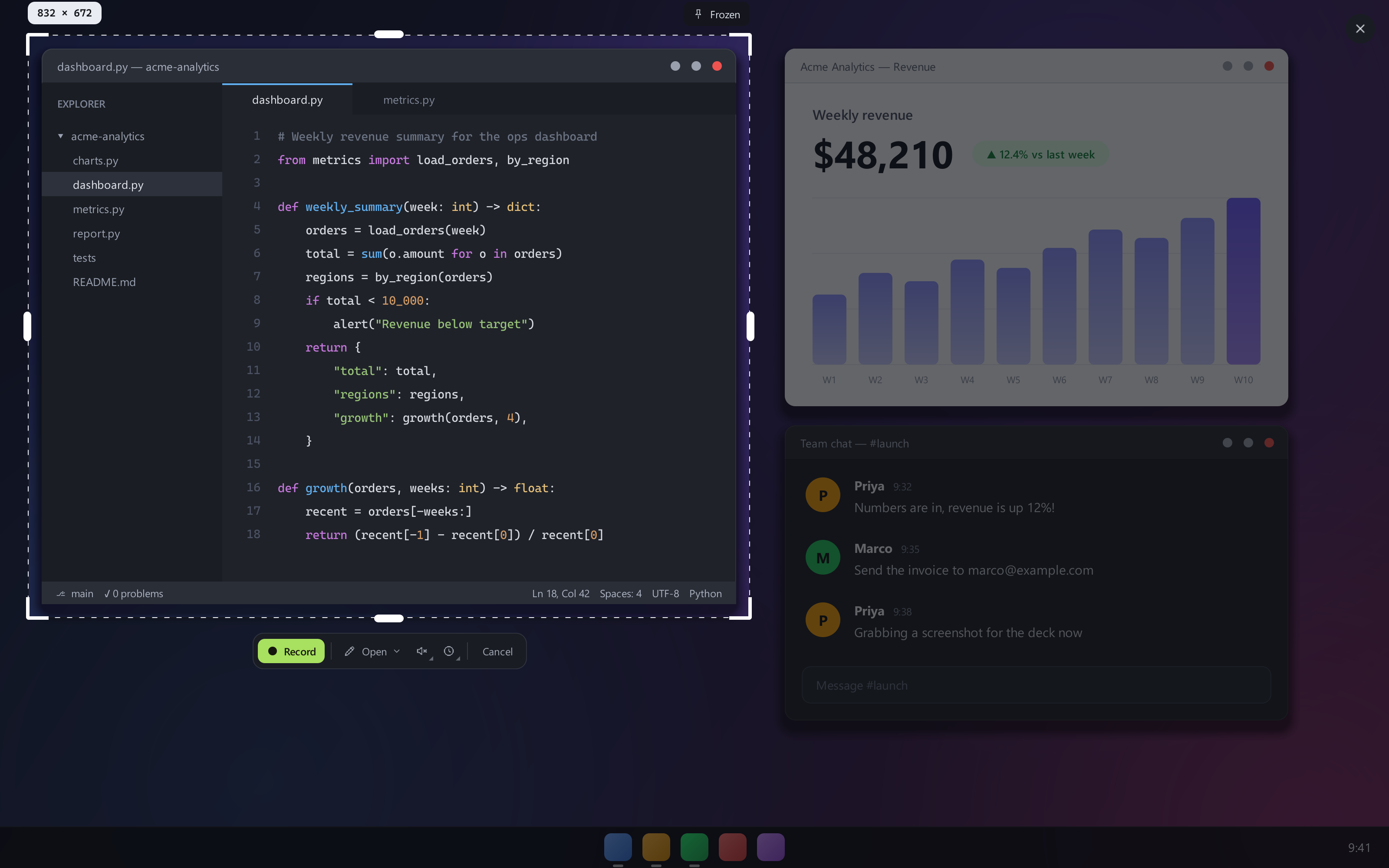Screen dimensions: 1389x868
Task: Cancel the capture selection
Action: pos(497,651)
